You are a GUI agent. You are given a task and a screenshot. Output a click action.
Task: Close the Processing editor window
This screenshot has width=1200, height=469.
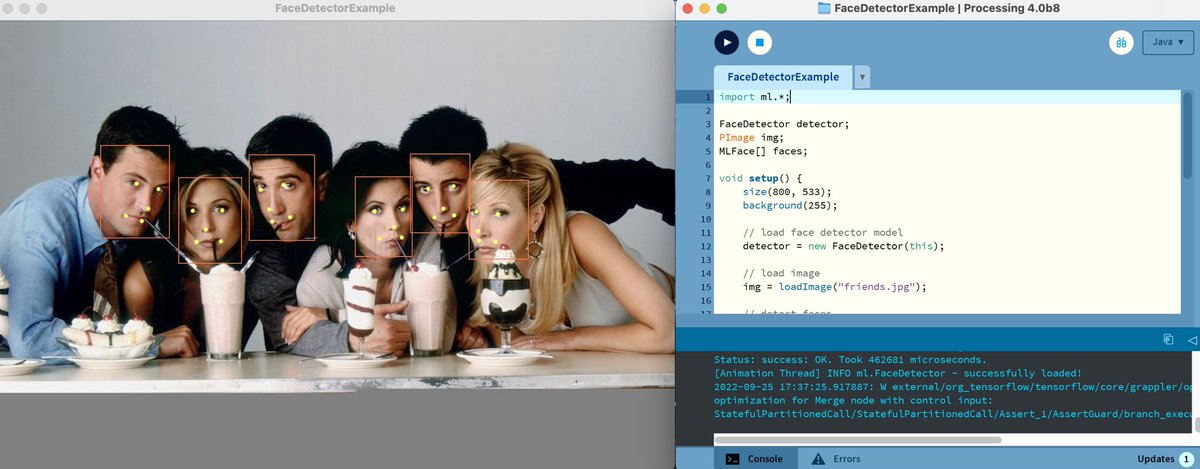[686, 8]
